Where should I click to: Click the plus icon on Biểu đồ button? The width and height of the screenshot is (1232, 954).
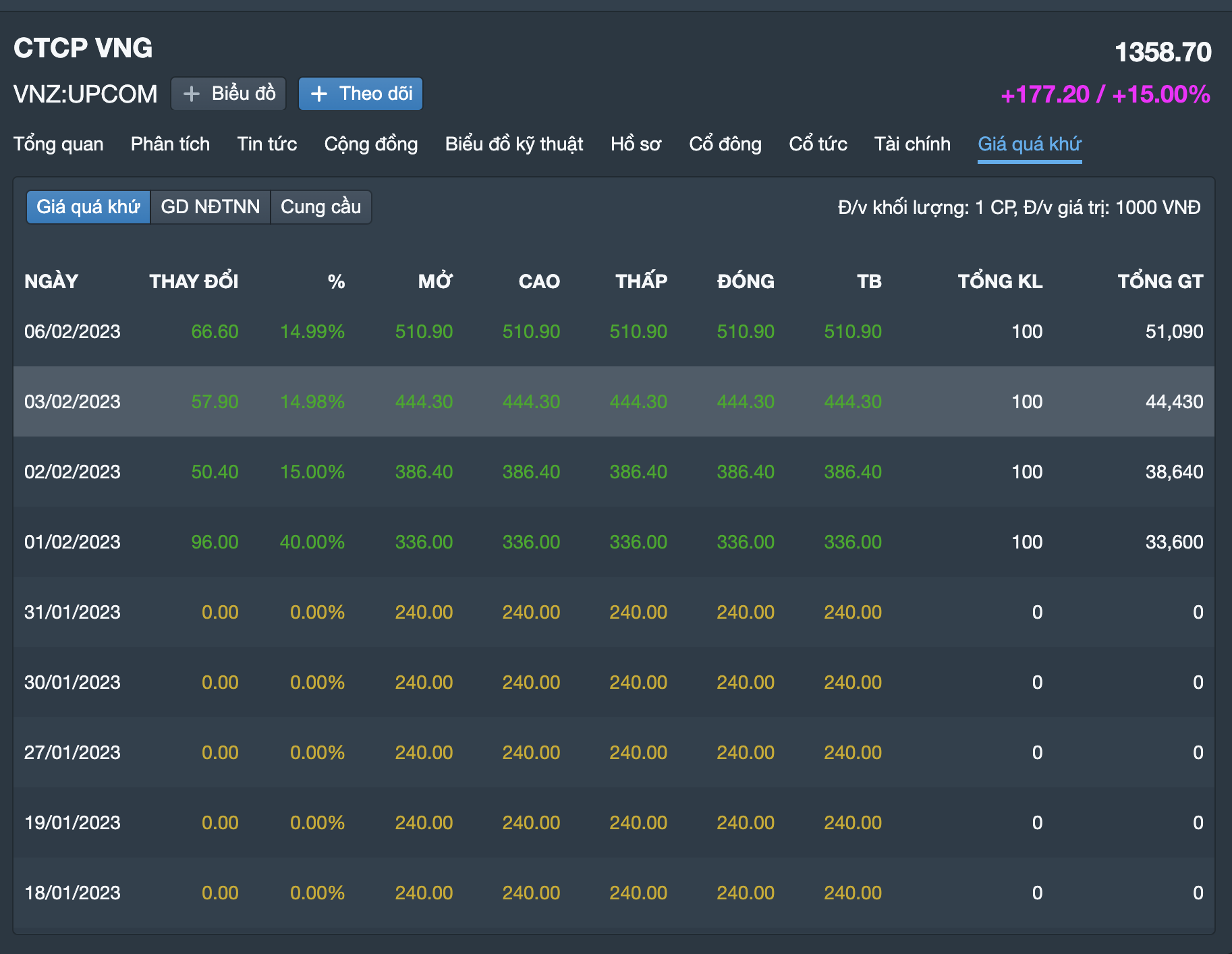[192, 94]
